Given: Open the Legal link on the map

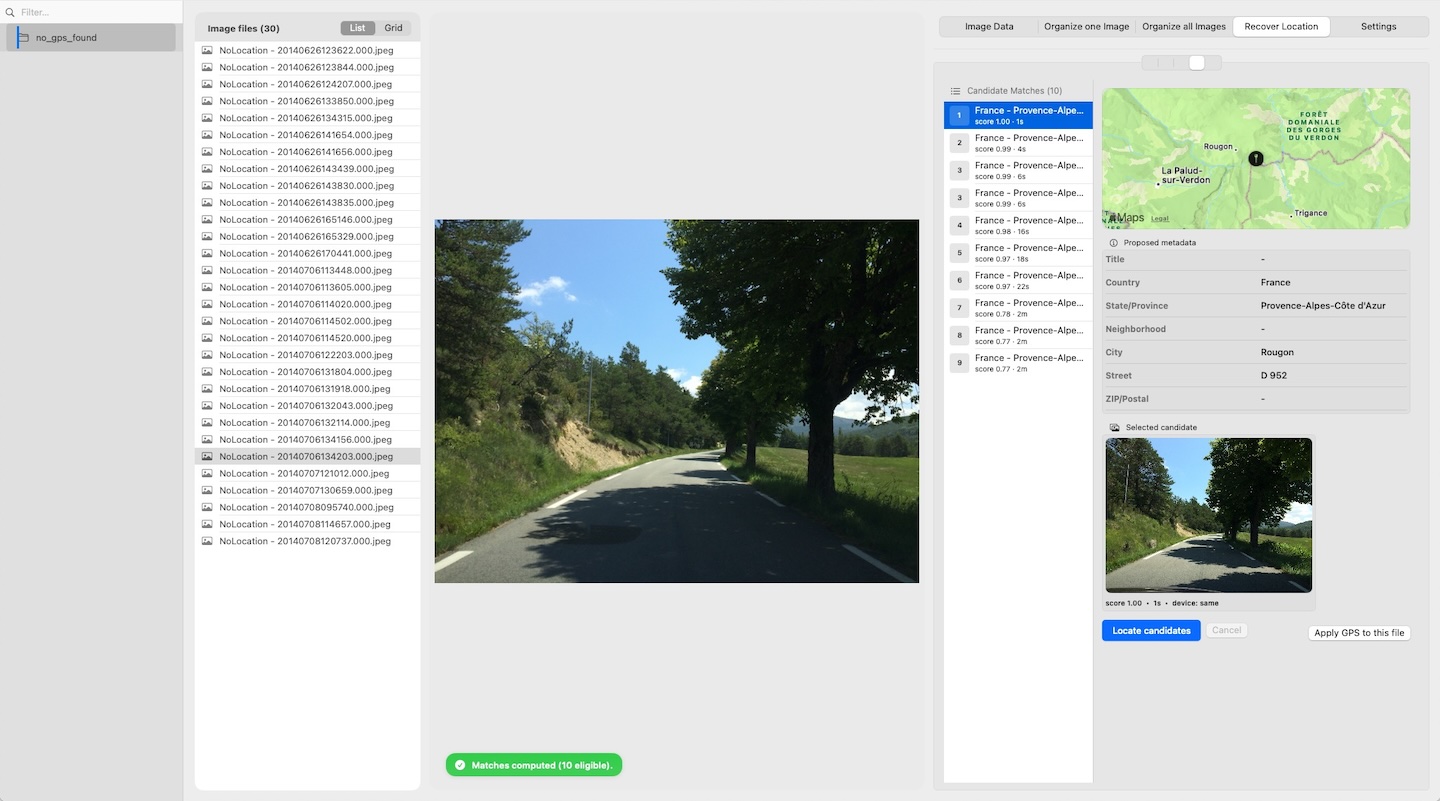Looking at the screenshot, I should [x=1159, y=218].
